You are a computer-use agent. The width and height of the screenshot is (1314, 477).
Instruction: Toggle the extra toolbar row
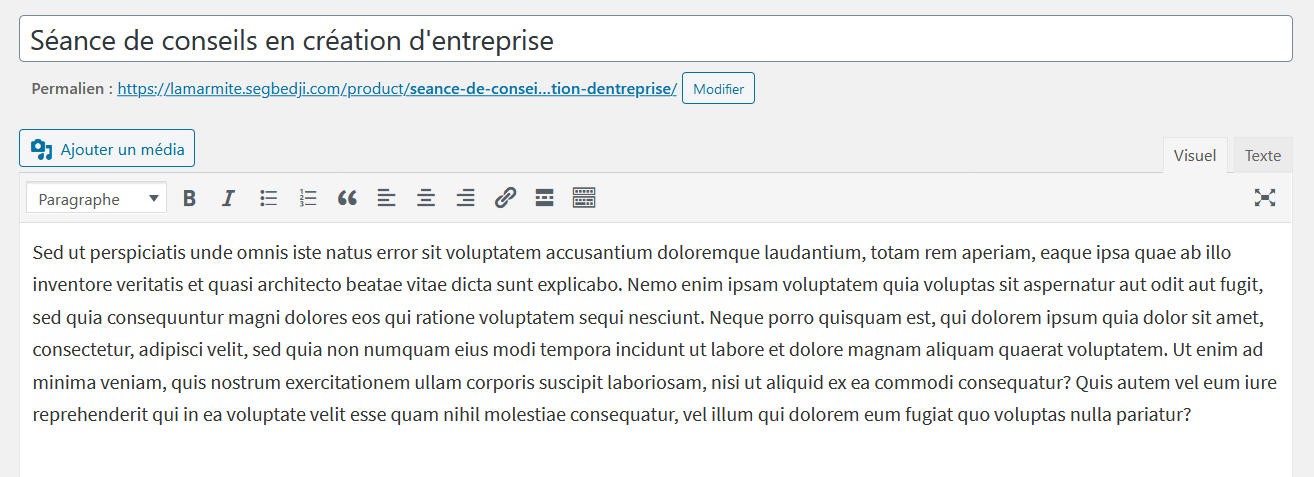[584, 198]
